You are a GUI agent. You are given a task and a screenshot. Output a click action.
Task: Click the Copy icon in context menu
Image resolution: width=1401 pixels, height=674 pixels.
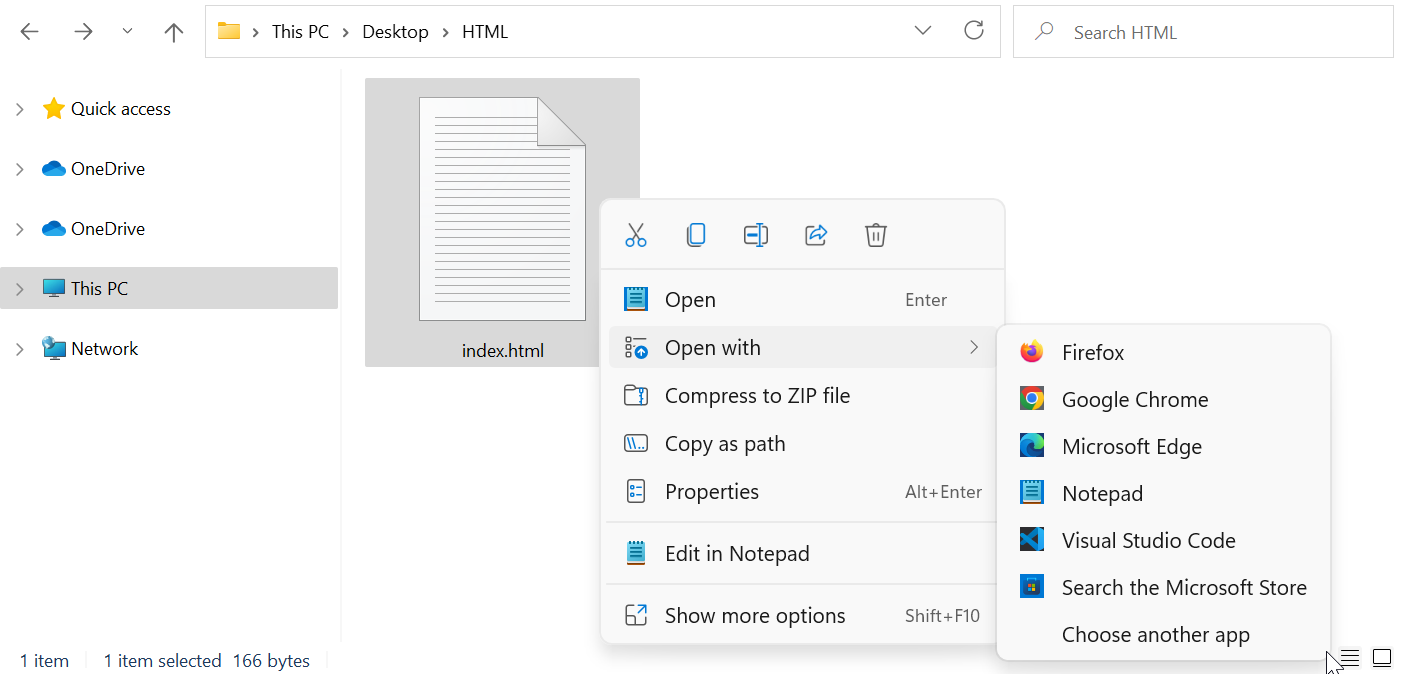696,235
